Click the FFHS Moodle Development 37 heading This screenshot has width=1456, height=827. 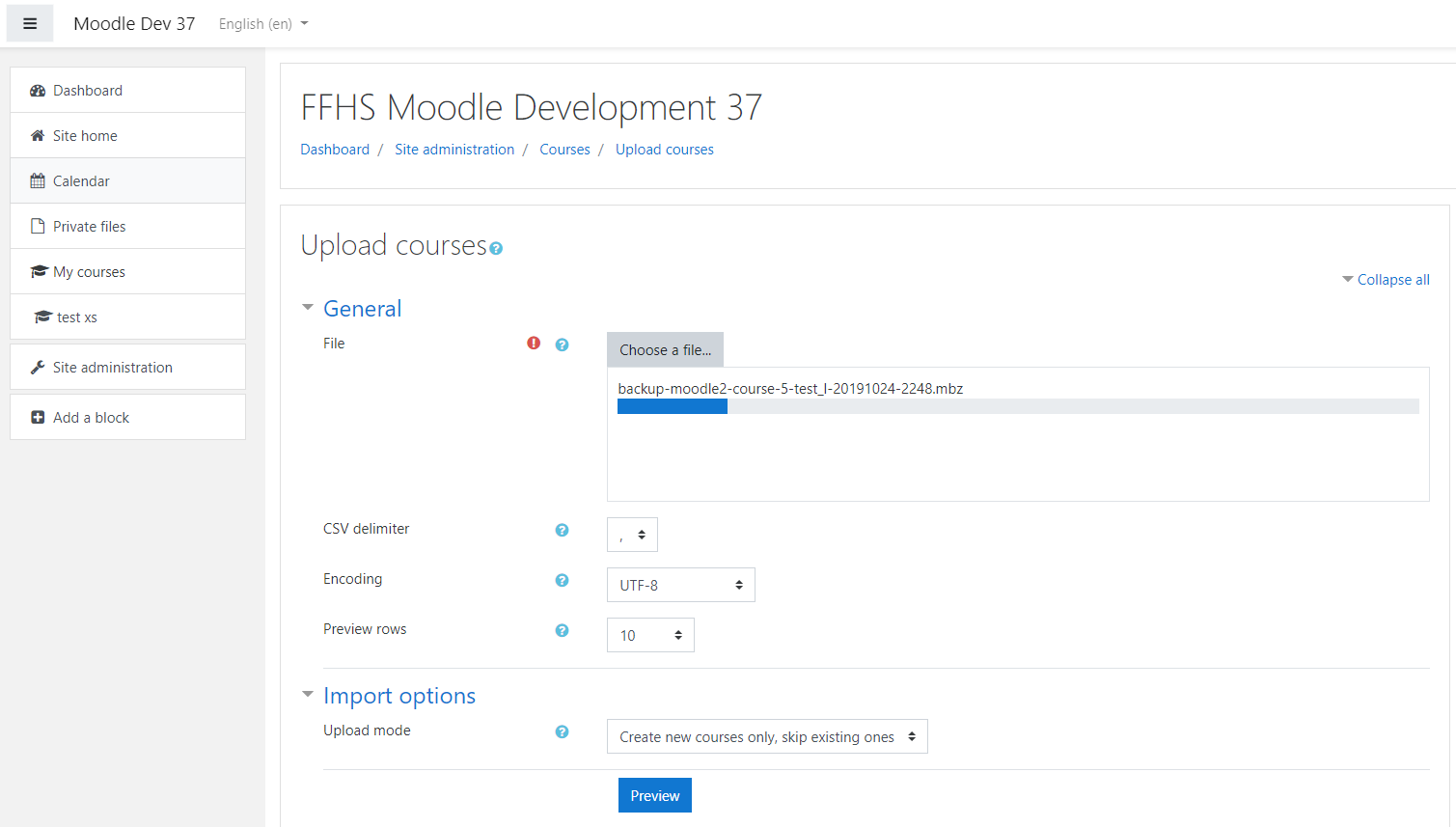[x=531, y=107]
